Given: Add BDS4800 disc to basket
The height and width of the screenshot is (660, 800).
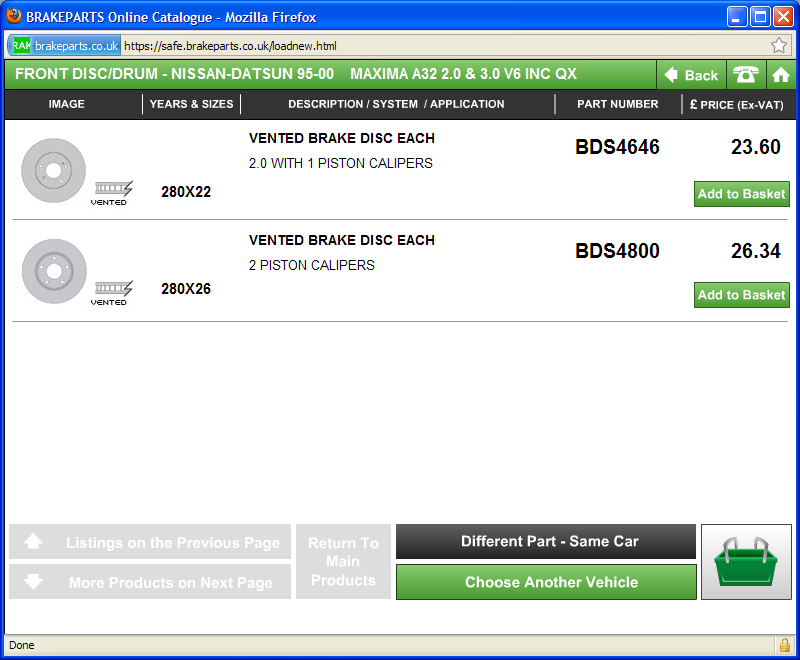Looking at the screenshot, I should tap(741, 295).
